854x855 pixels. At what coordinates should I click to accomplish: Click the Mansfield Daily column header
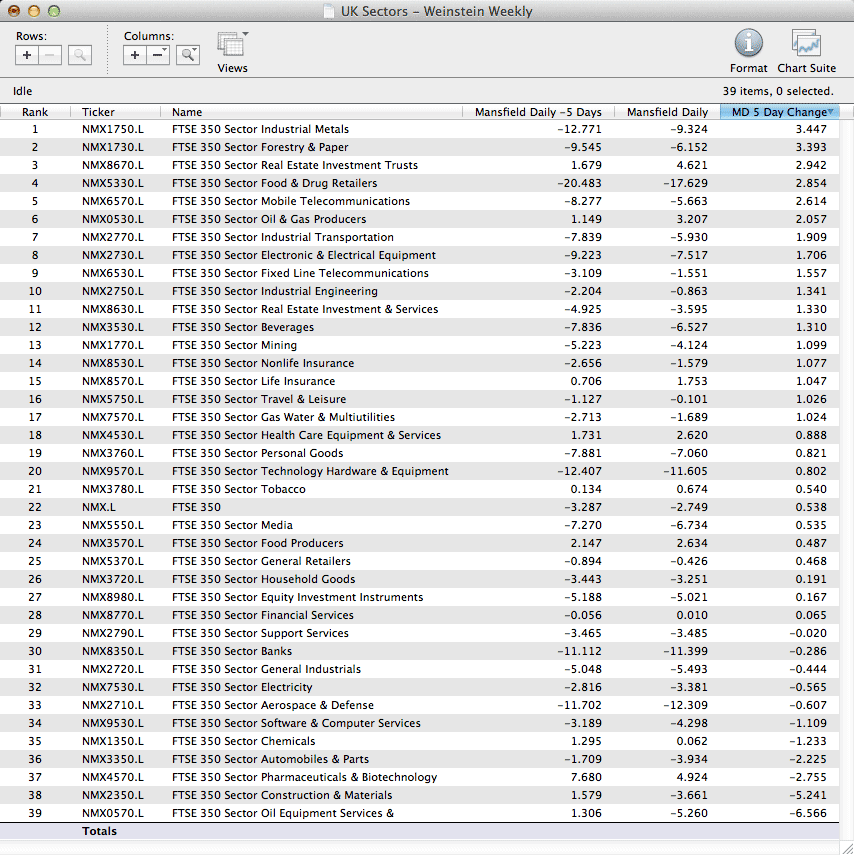(667, 112)
